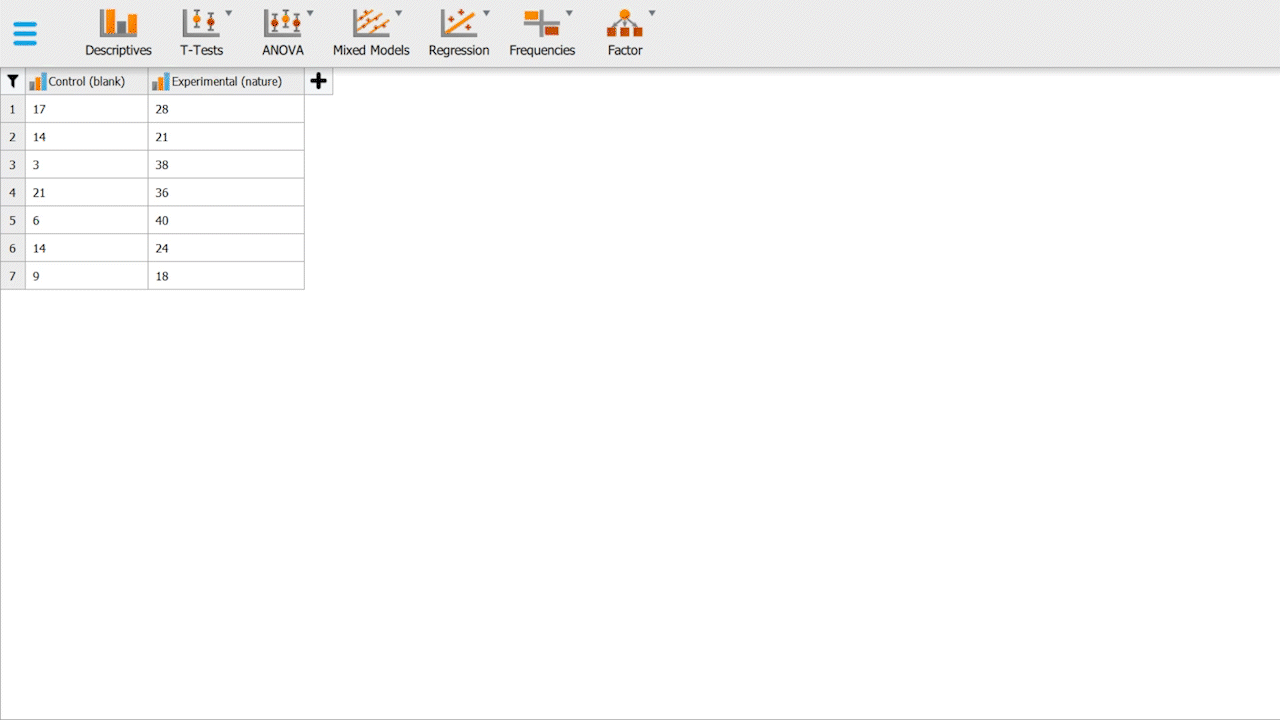
Task: Open the Descriptives analysis module
Action: (118, 33)
